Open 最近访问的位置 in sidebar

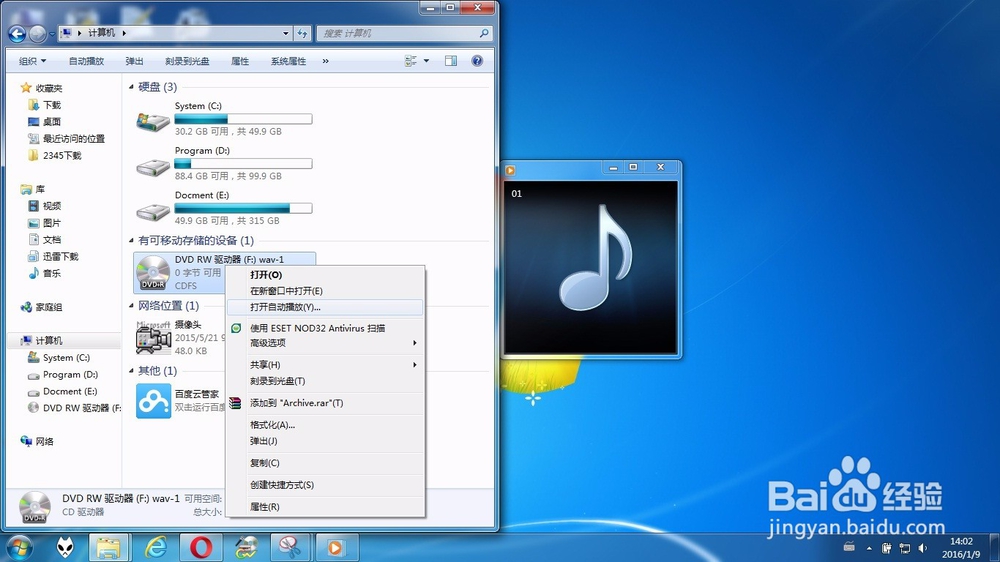click(73, 138)
